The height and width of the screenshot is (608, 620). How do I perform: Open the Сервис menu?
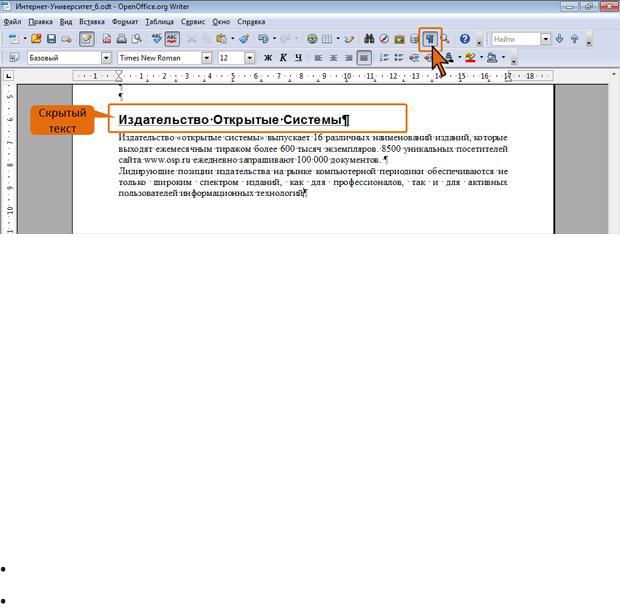pyautogui.click(x=193, y=22)
